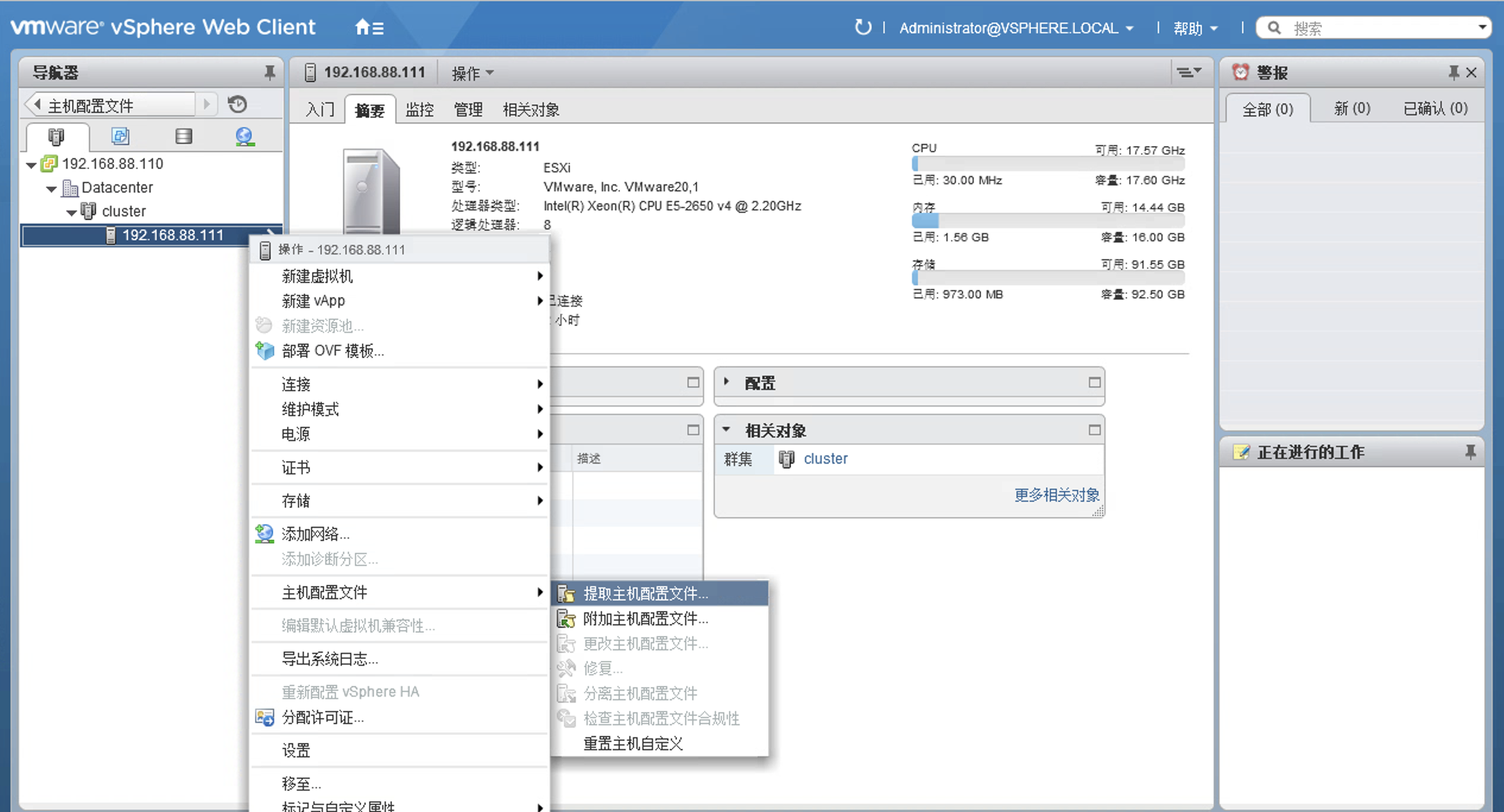Viewport: 1504px width, 812px height.
Task: Open the search box dropdown arrow
Action: [1482, 28]
